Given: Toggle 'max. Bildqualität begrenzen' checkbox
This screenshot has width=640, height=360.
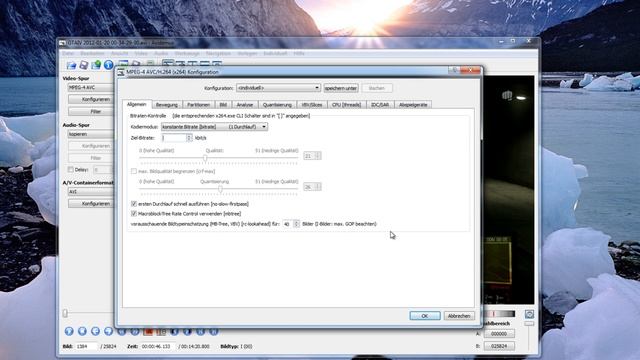Looking at the screenshot, I should click(x=134, y=171).
